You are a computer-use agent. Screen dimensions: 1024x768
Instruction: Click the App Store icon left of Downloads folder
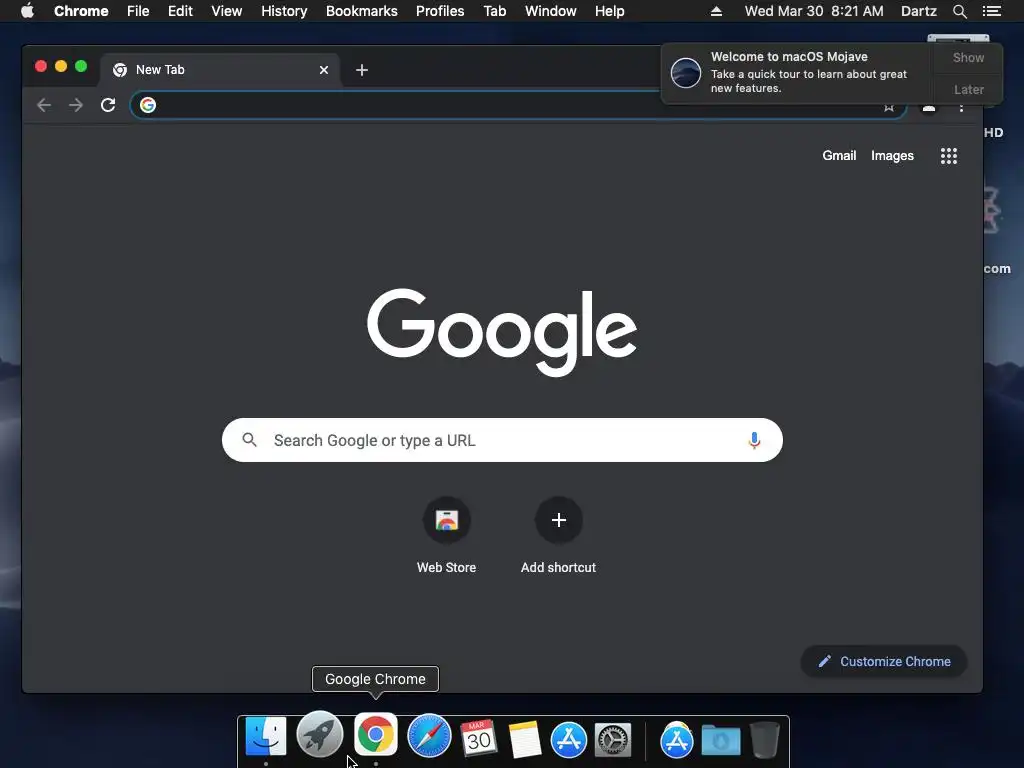677,740
